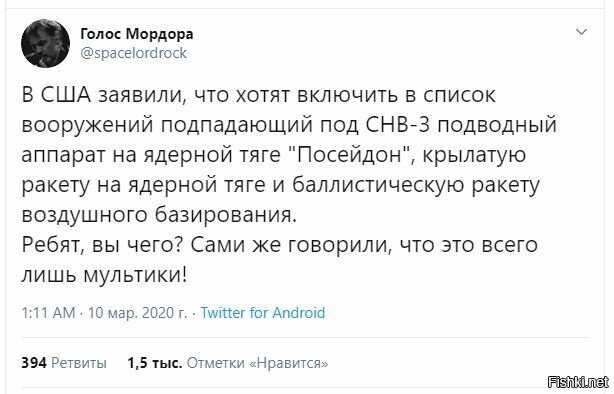Click the word "Посейдон" in tweet
Viewport: 614px width, 394px height.
tap(351, 155)
